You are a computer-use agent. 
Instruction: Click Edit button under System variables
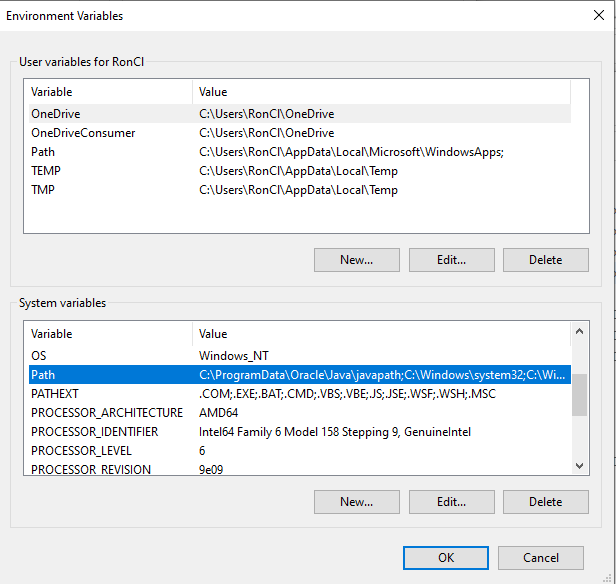[x=451, y=502]
